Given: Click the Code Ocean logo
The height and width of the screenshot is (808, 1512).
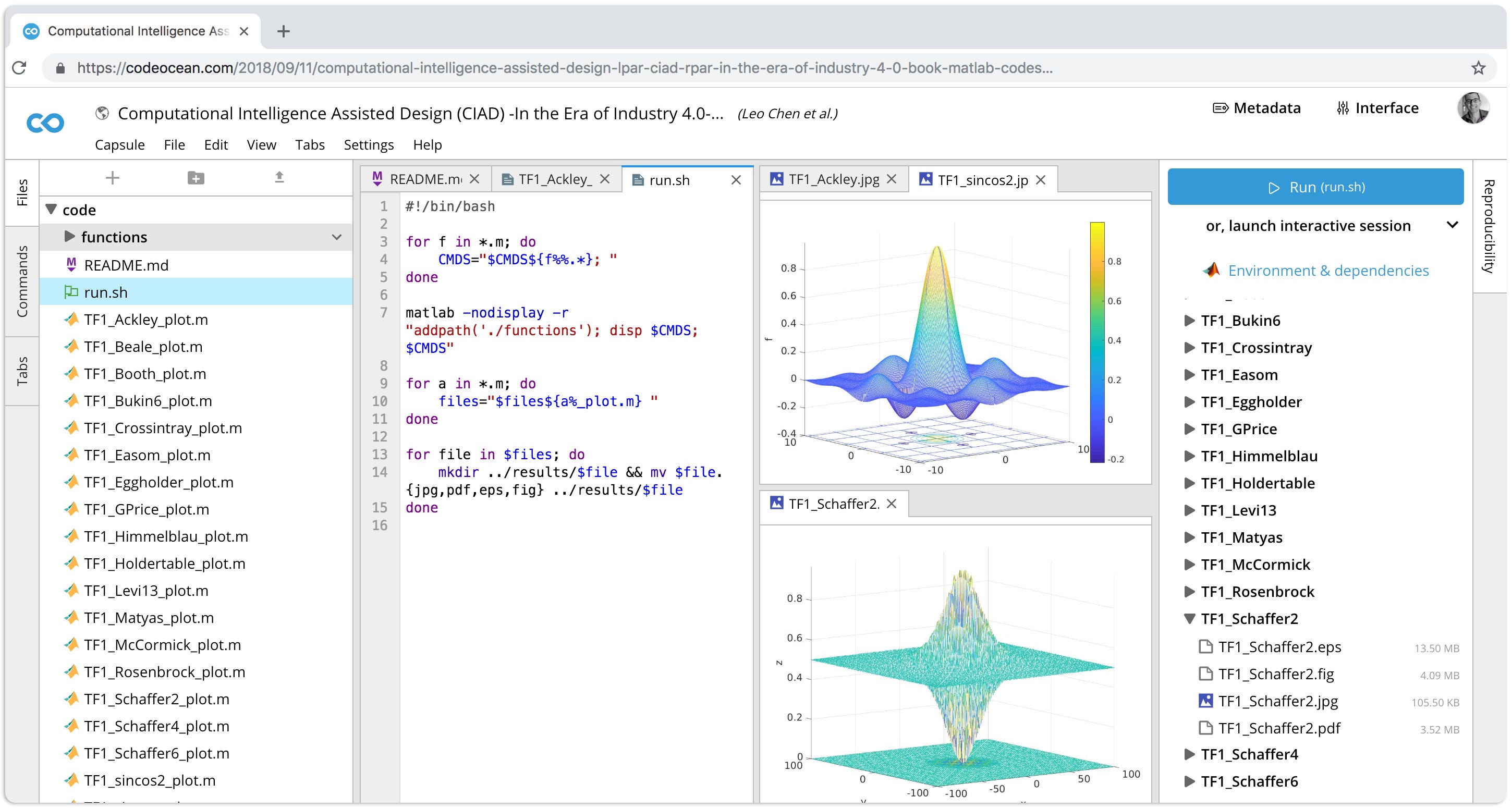Looking at the screenshot, I should pos(45,123).
